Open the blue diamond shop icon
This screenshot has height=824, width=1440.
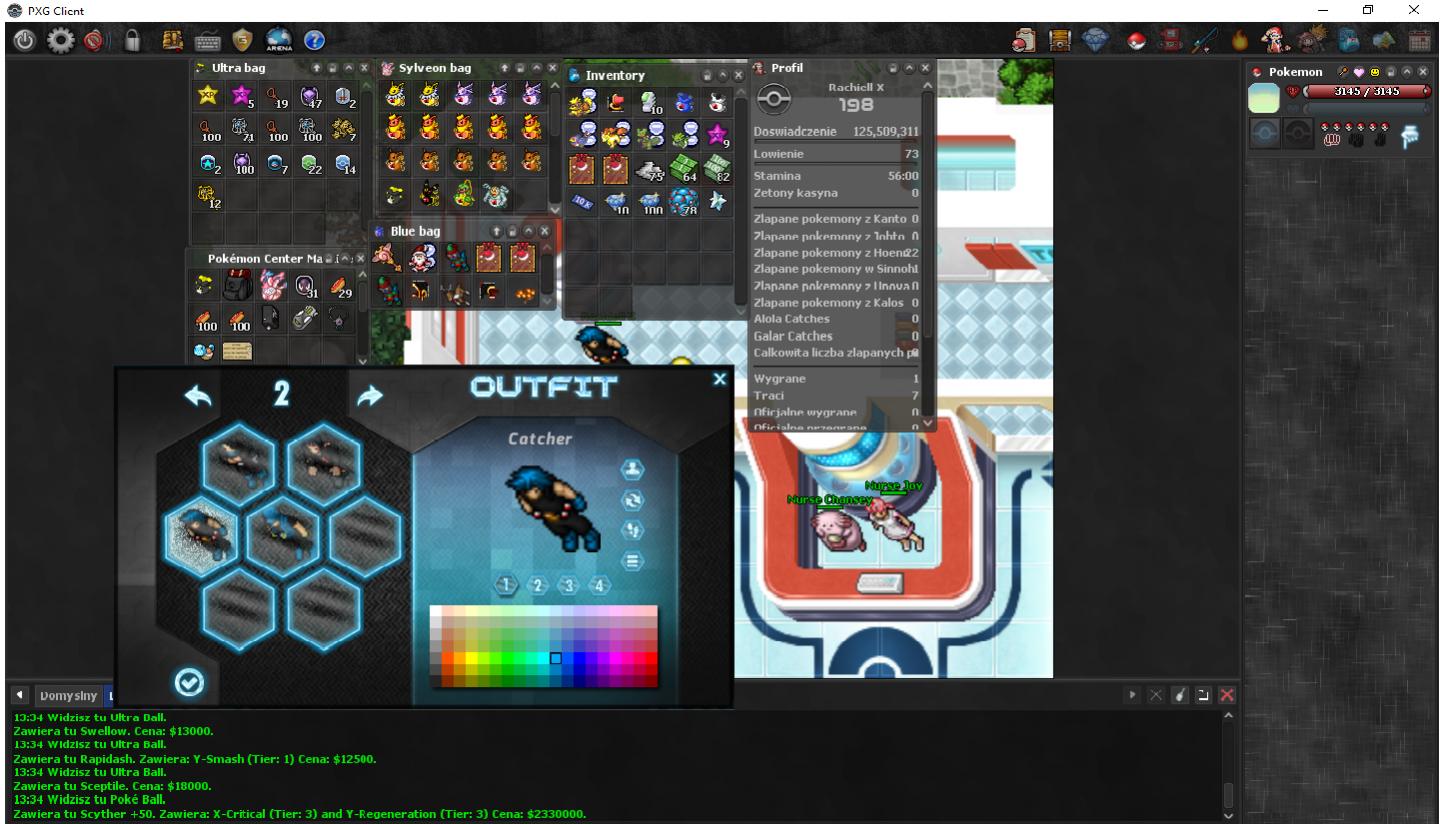point(1097,40)
